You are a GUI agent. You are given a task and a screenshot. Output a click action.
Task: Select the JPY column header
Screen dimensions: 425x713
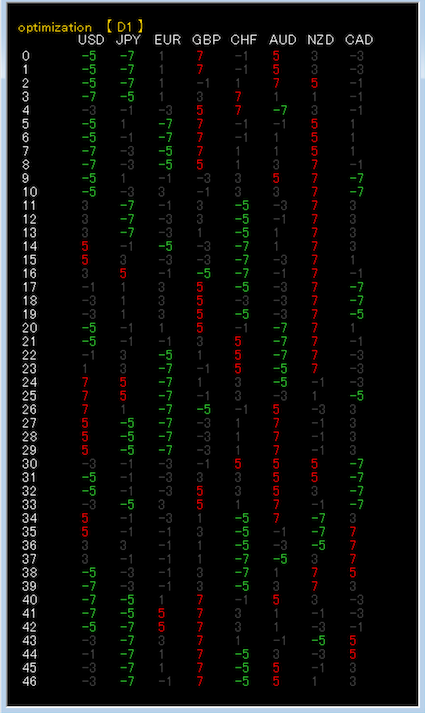click(129, 40)
